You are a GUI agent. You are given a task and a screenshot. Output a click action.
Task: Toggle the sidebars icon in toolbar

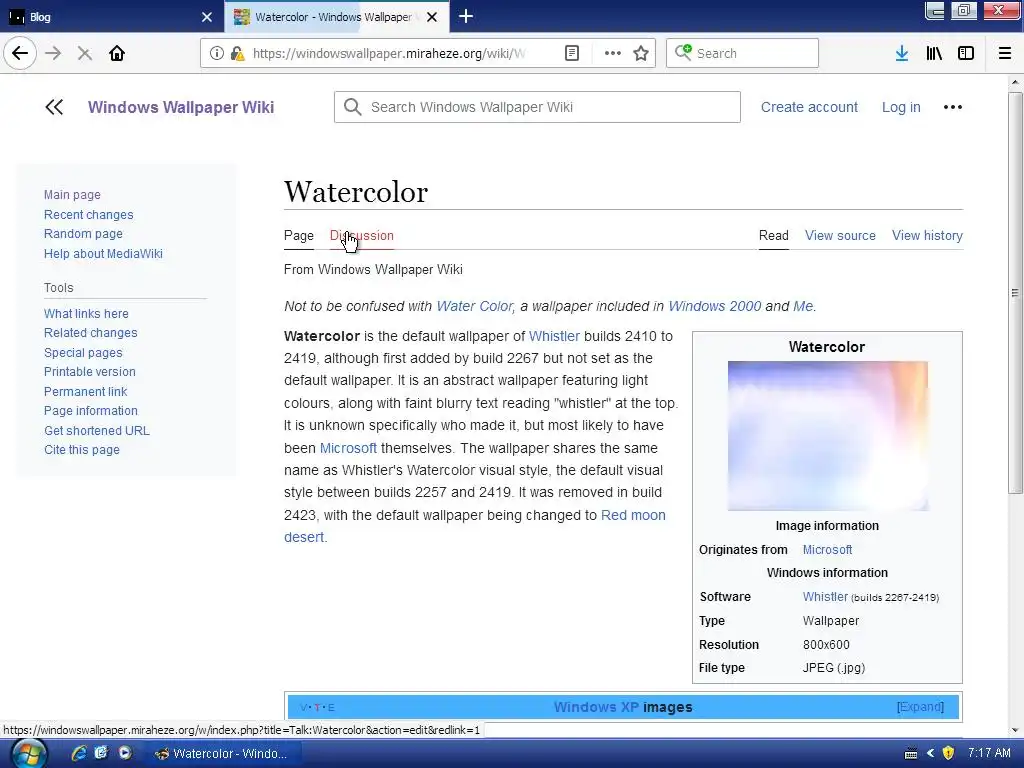966,53
